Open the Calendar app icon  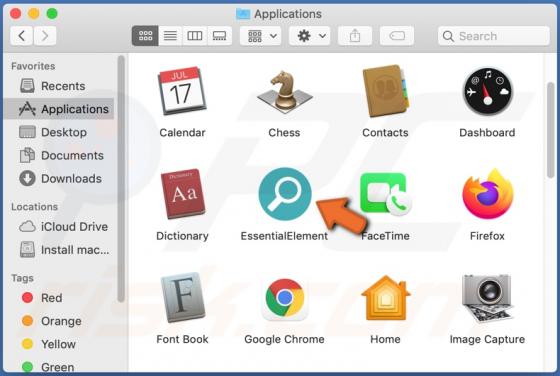pos(182,91)
